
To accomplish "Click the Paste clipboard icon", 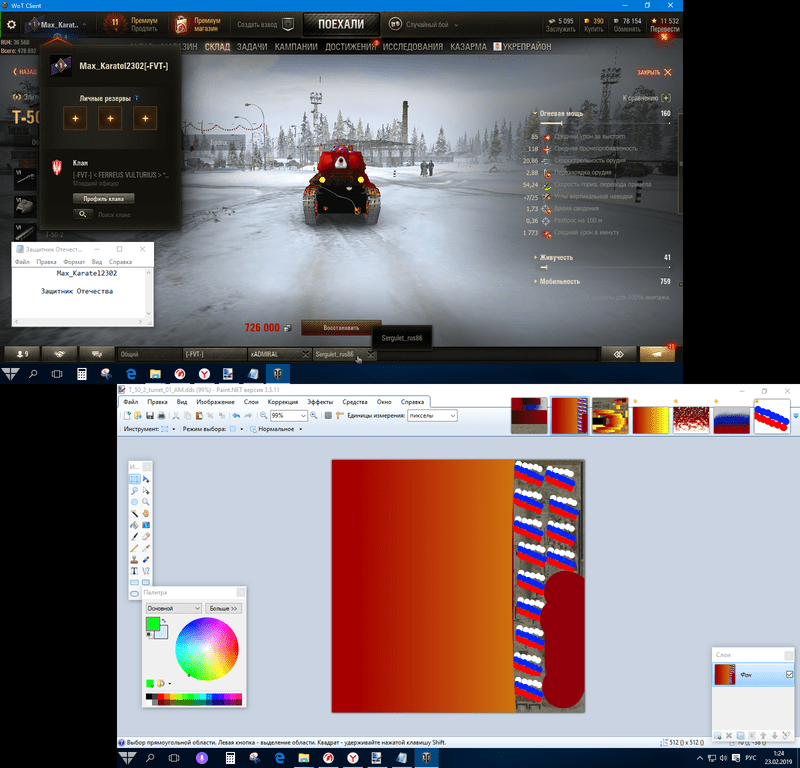I will tap(199, 416).
